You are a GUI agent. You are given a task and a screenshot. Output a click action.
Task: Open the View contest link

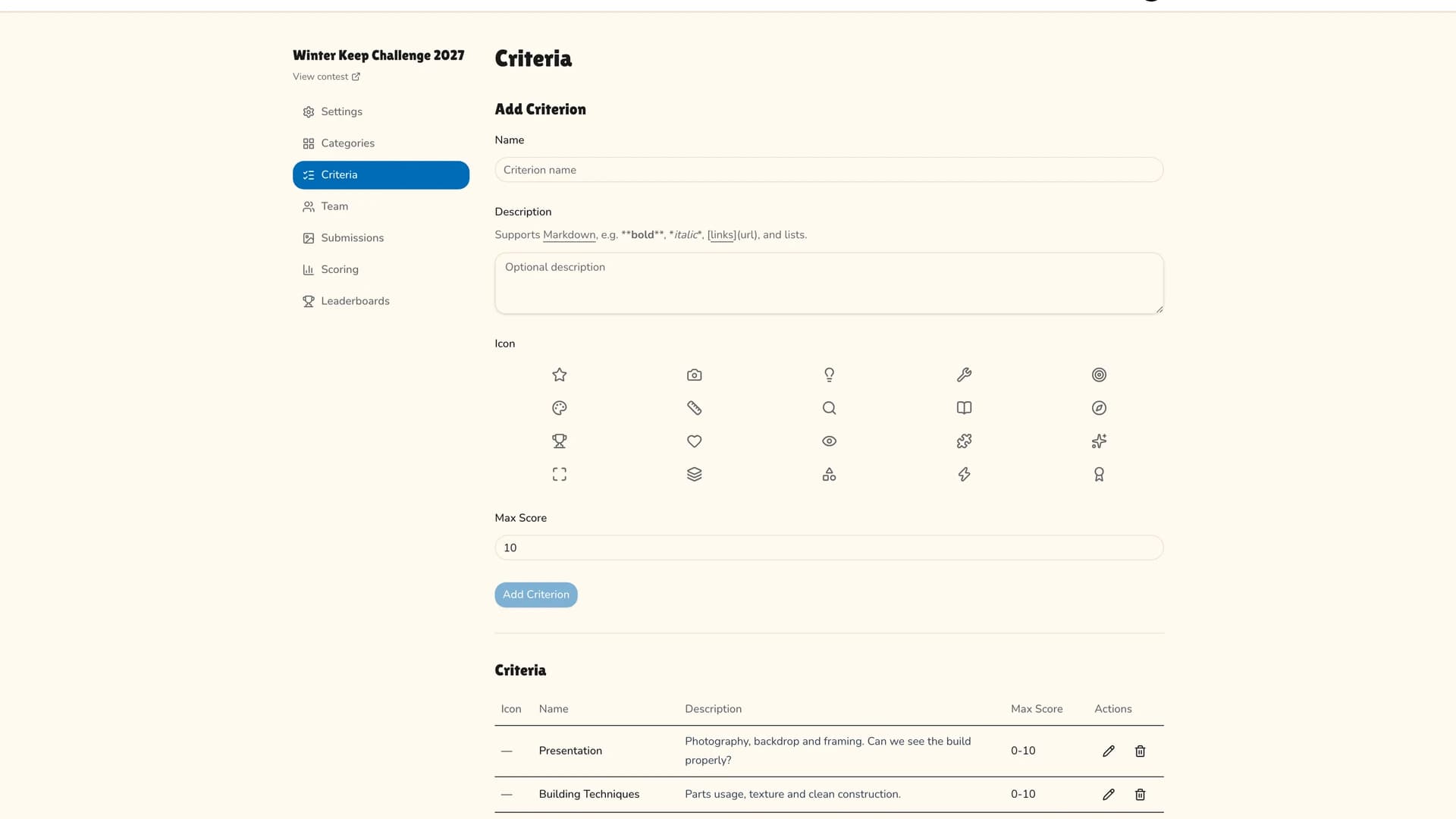pyautogui.click(x=326, y=77)
